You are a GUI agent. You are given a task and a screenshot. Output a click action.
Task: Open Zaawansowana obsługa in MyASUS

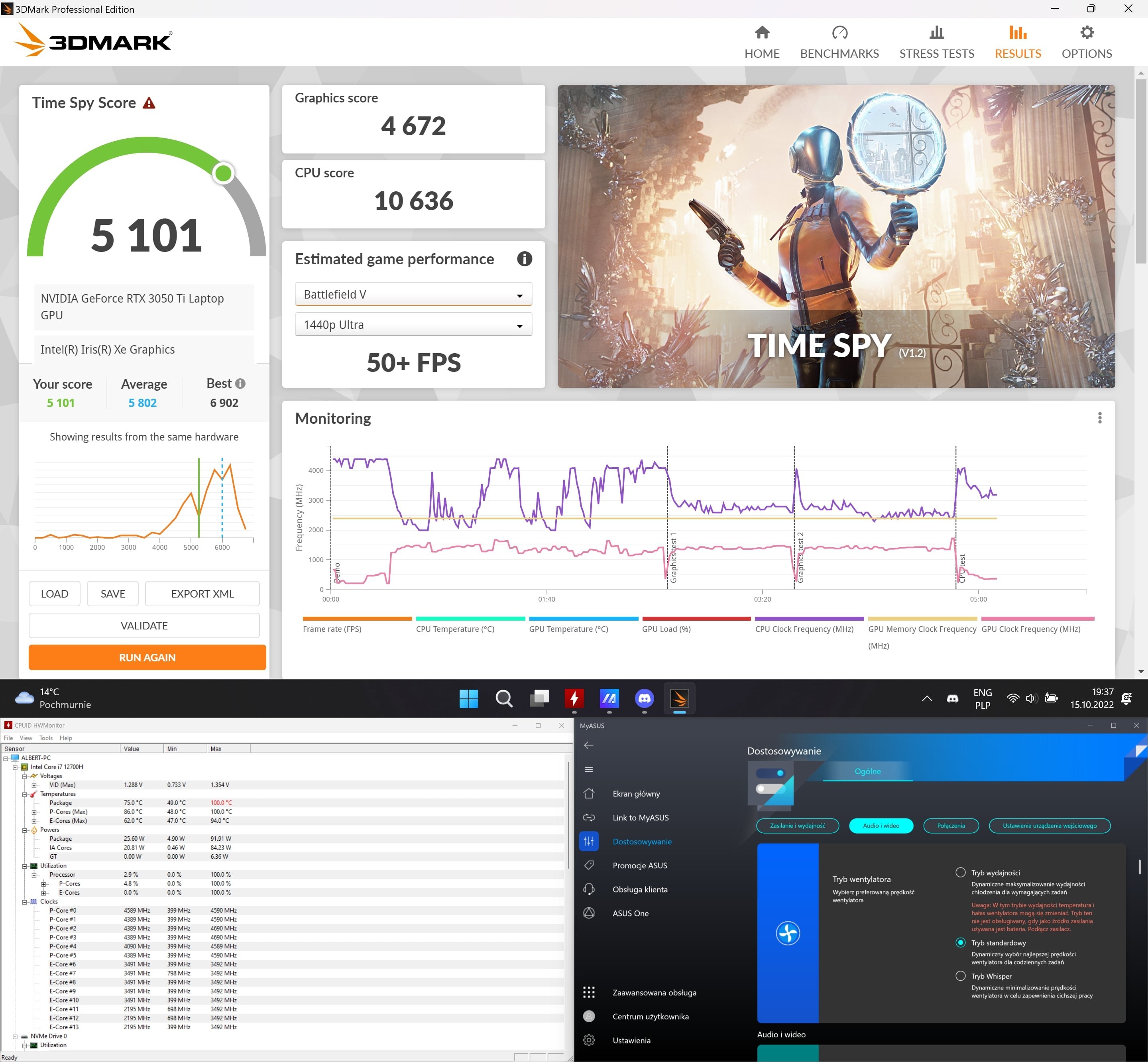click(654, 993)
